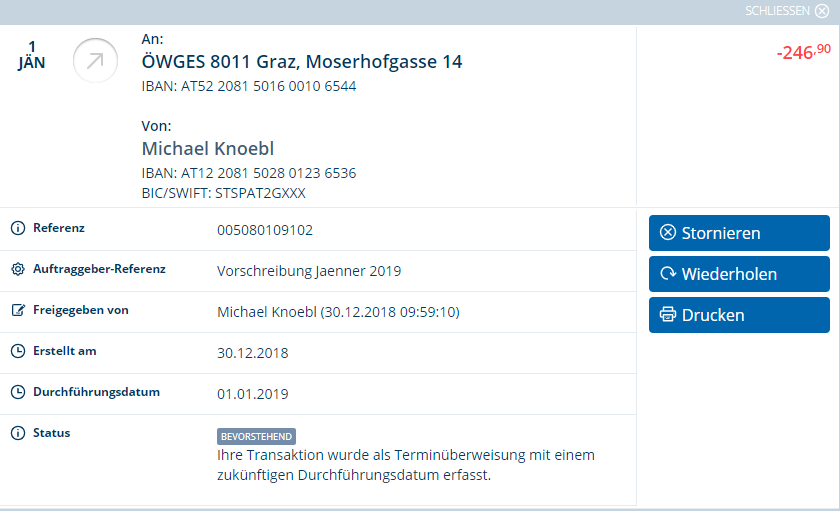Viewport: 840px width, 511px height.
Task: Click the clock icon beside Durchführungsdatum
Action: pyautogui.click(x=18, y=392)
